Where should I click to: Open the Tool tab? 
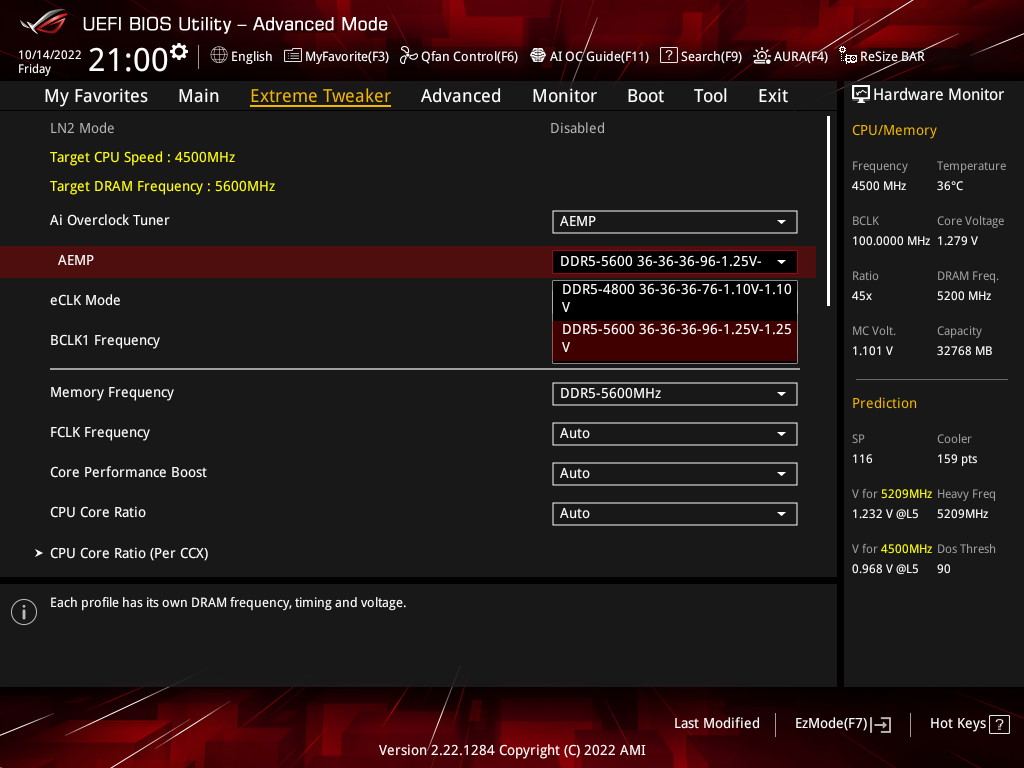[x=710, y=96]
